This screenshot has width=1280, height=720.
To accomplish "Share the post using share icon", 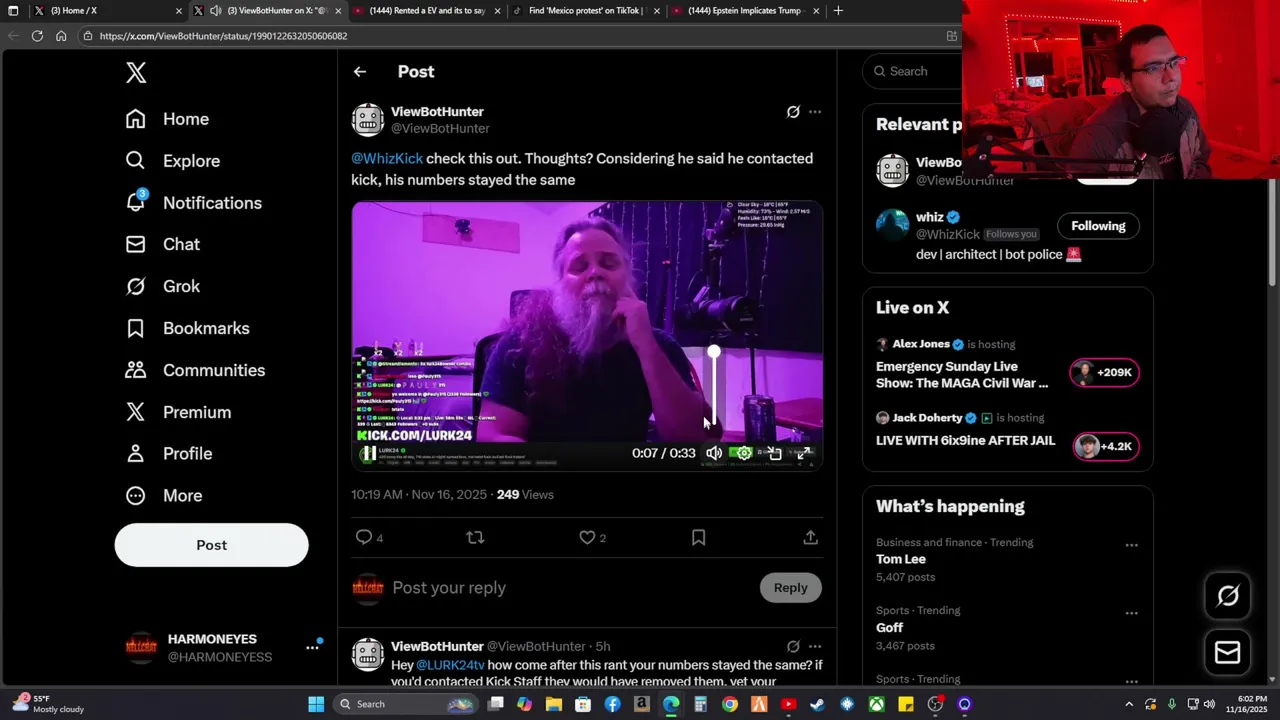I will tap(810, 537).
